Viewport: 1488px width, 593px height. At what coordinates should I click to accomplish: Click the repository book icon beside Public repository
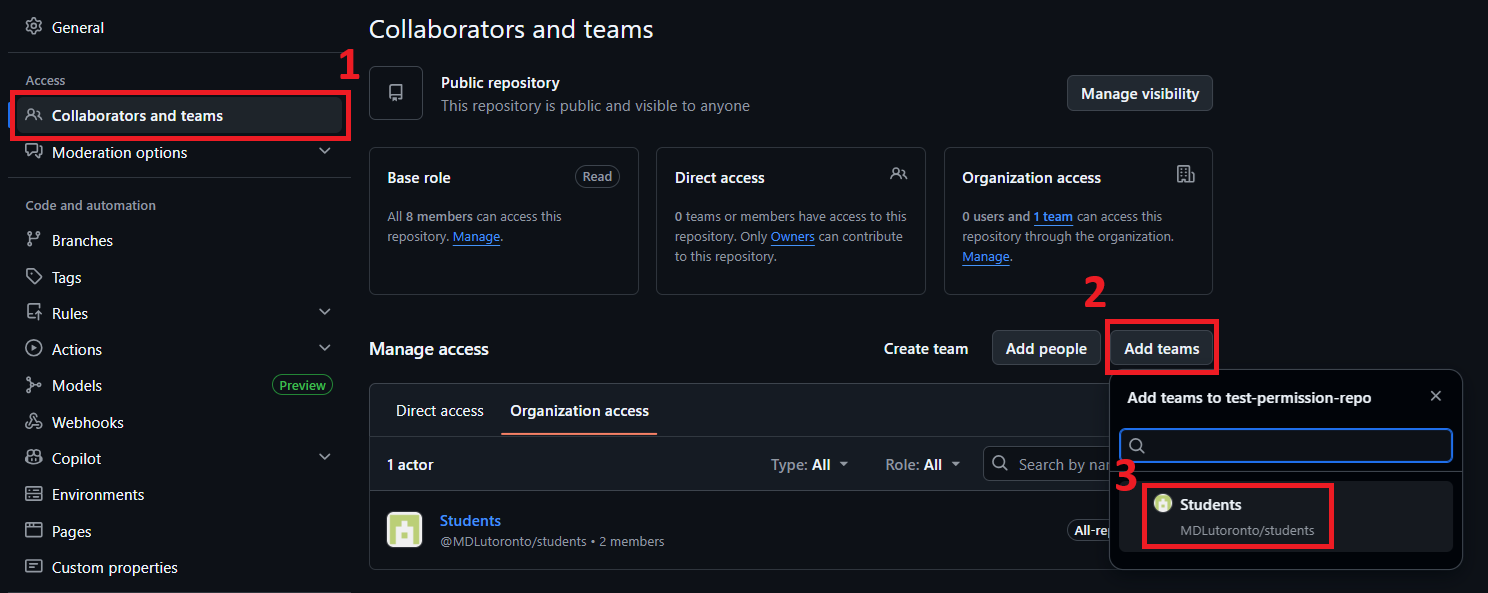pos(396,93)
